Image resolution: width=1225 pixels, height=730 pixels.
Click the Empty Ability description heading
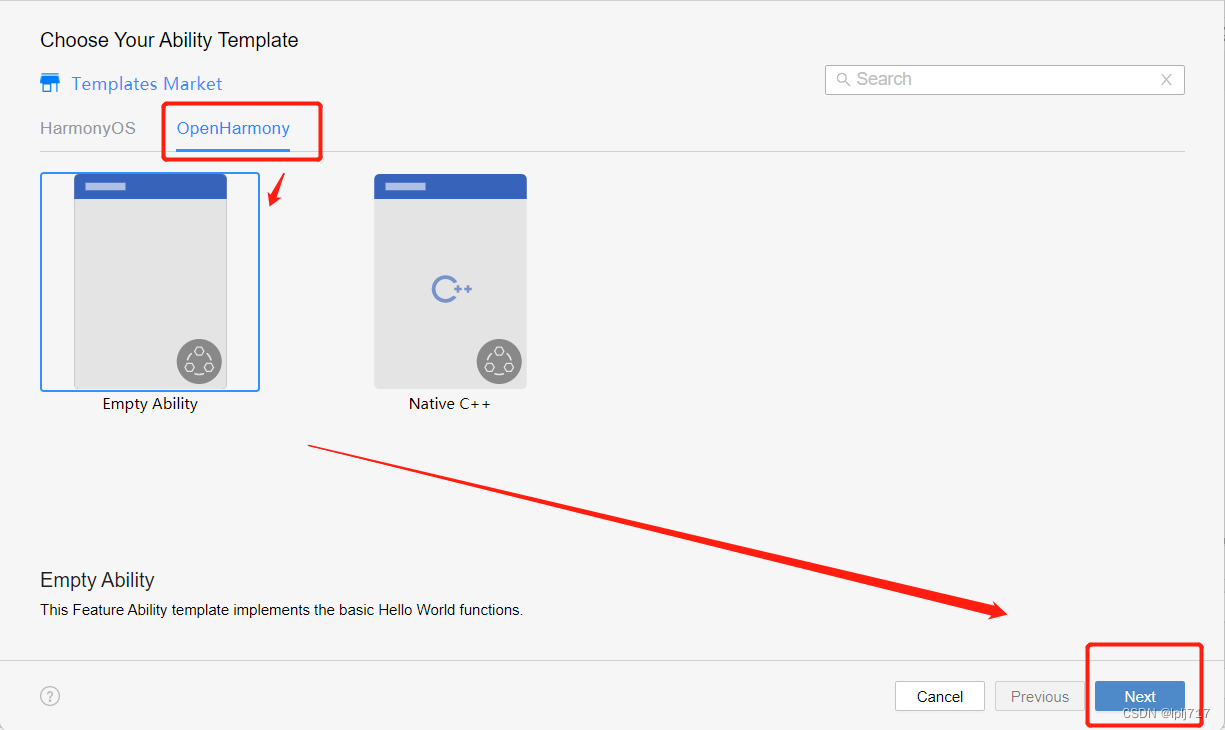point(97,580)
